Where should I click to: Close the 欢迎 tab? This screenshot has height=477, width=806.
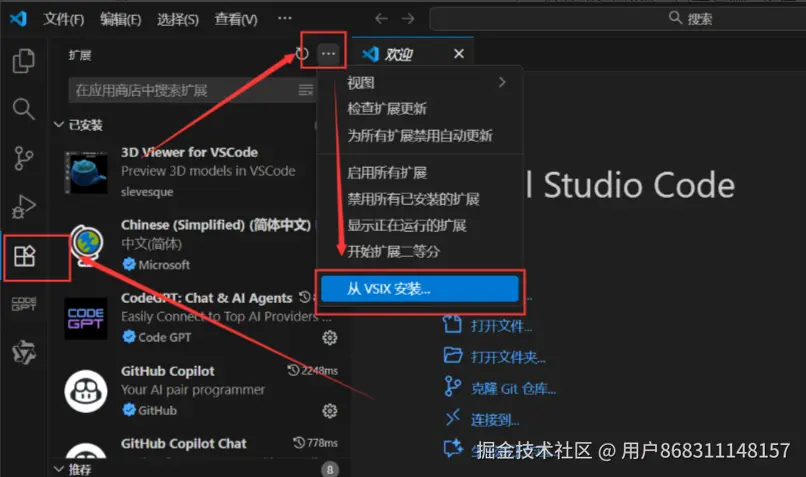click(459, 54)
